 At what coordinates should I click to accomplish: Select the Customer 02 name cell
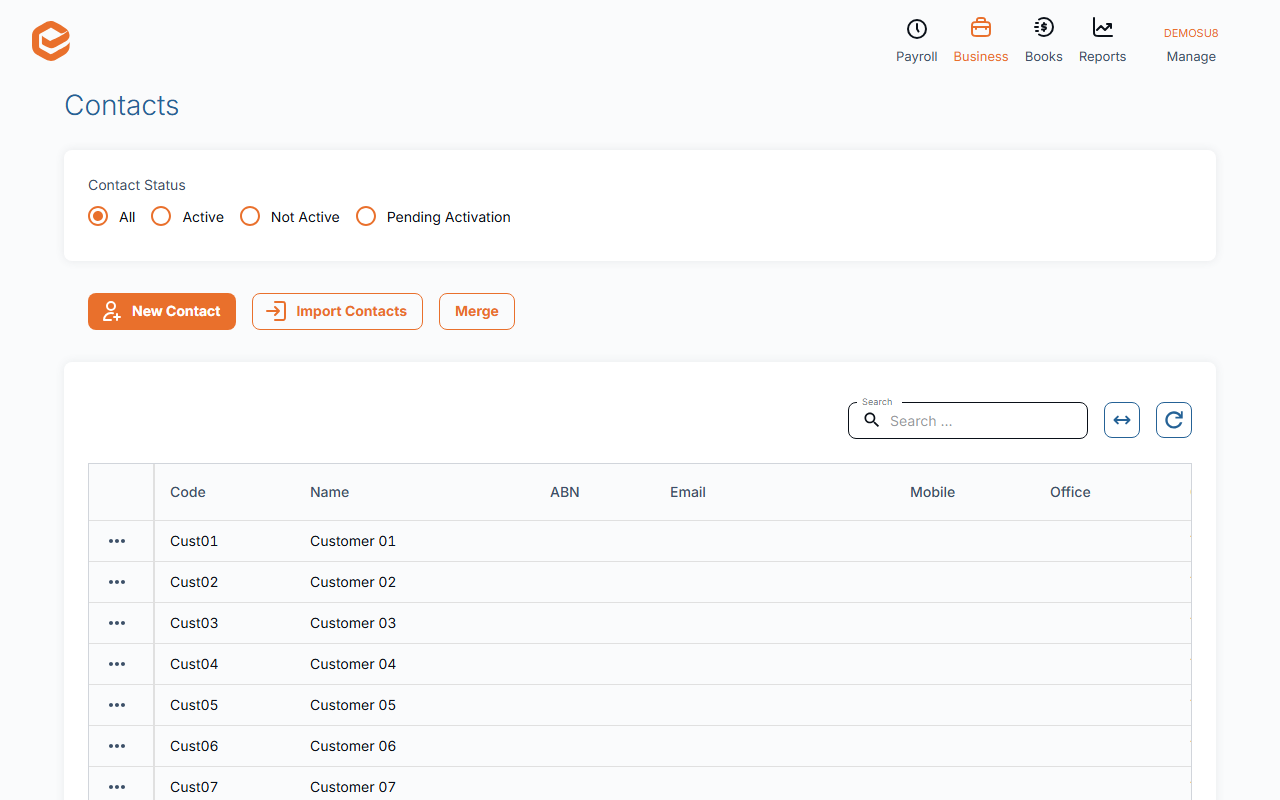pyautogui.click(x=353, y=582)
